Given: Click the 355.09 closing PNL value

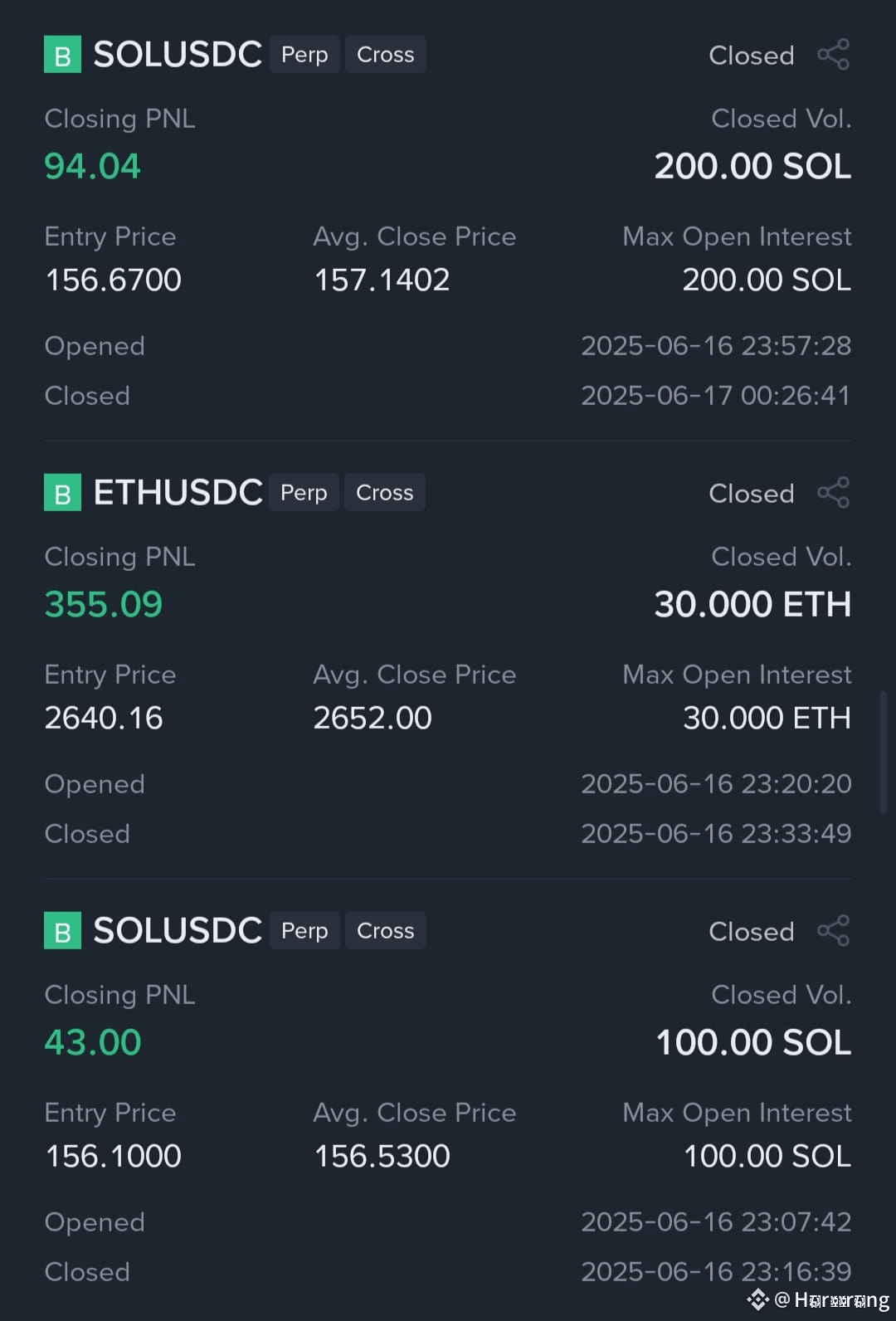Looking at the screenshot, I should point(104,604).
